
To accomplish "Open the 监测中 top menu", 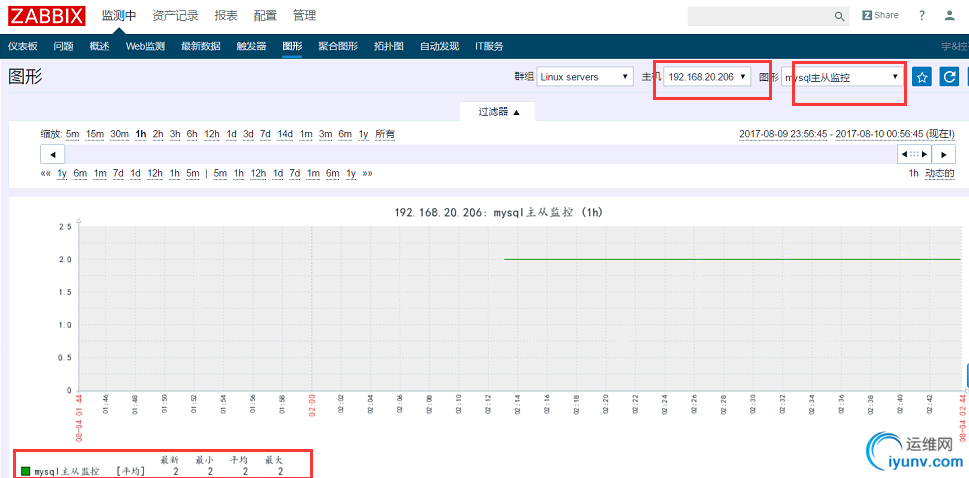I will coord(119,16).
